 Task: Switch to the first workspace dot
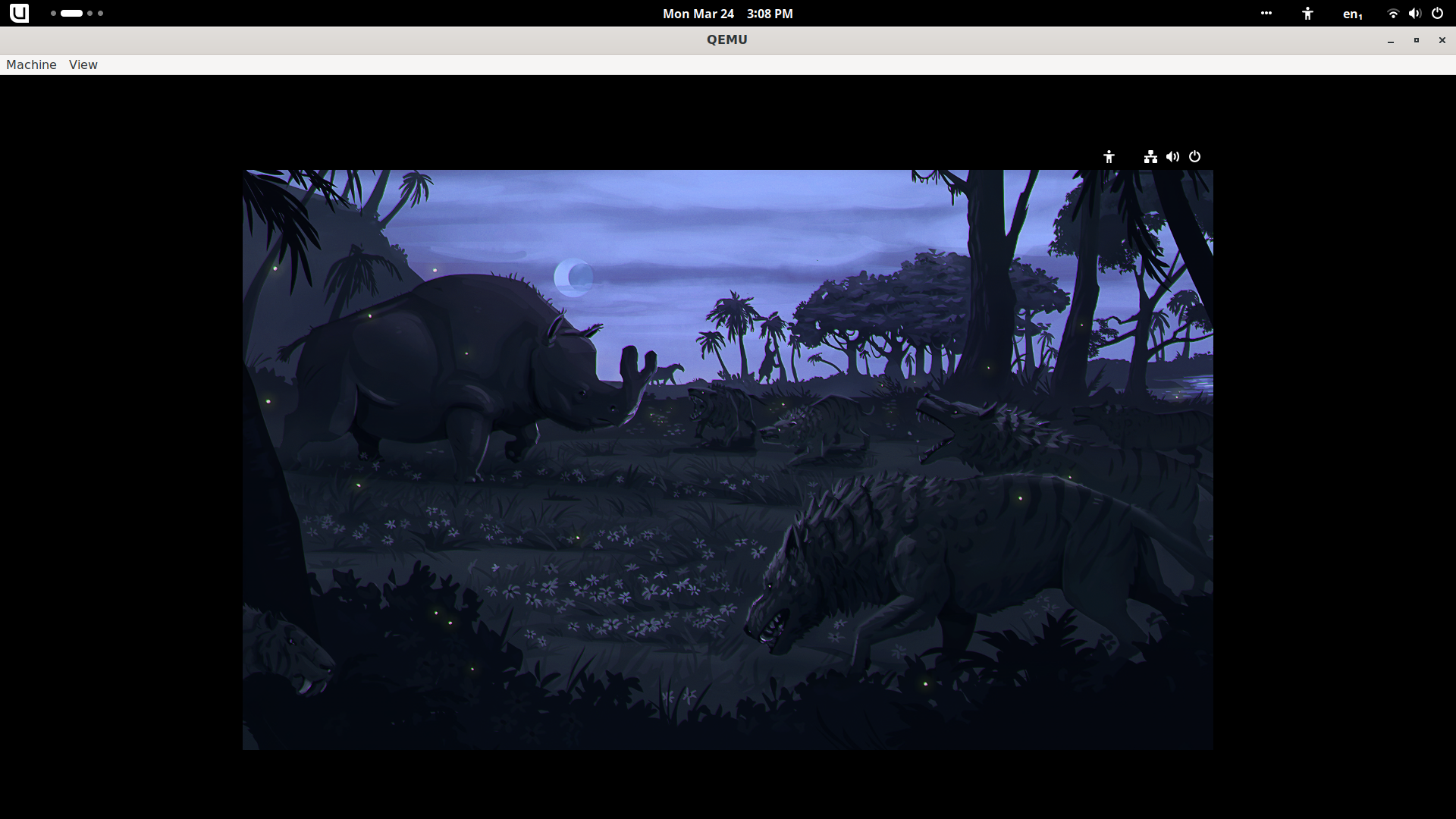tap(53, 14)
